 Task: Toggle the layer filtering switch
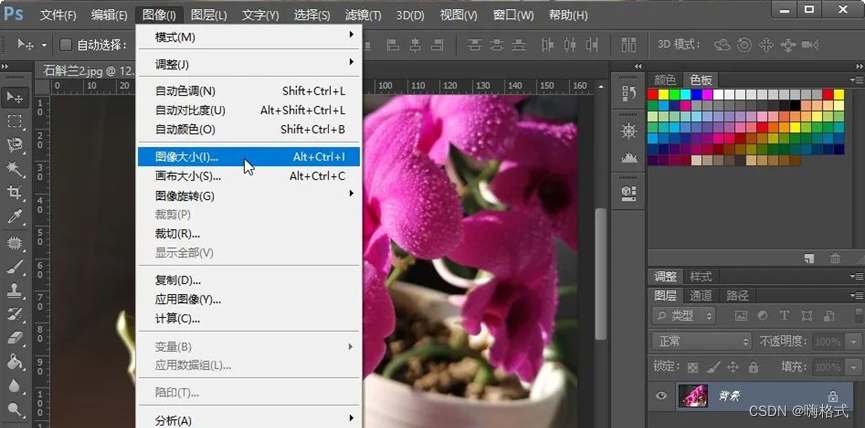pos(859,315)
